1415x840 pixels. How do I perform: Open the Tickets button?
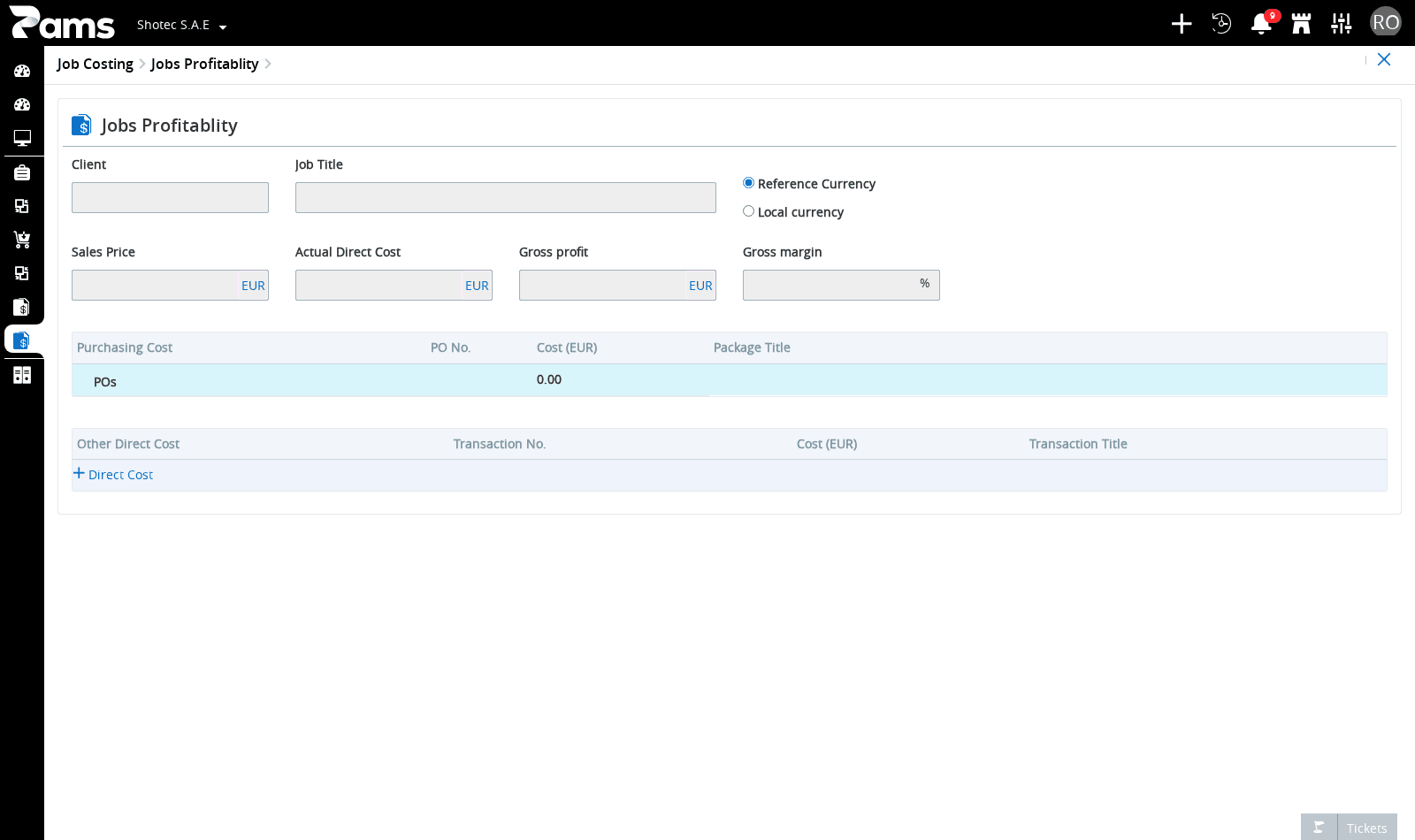(x=1367, y=828)
